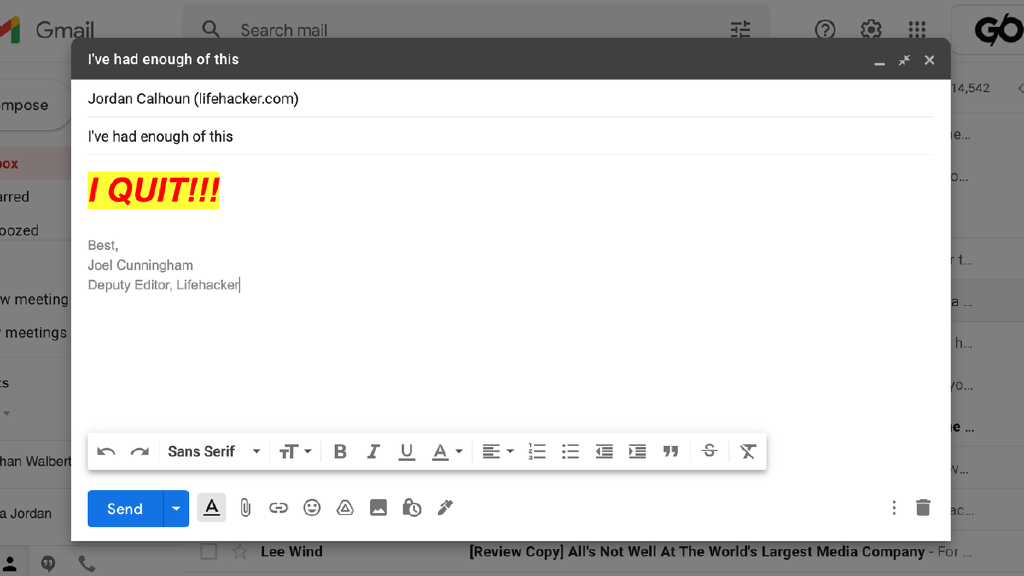Screen dimensions: 1024x576
Task: Toggle strikethrough formatting
Action: click(x=709, y=451)
